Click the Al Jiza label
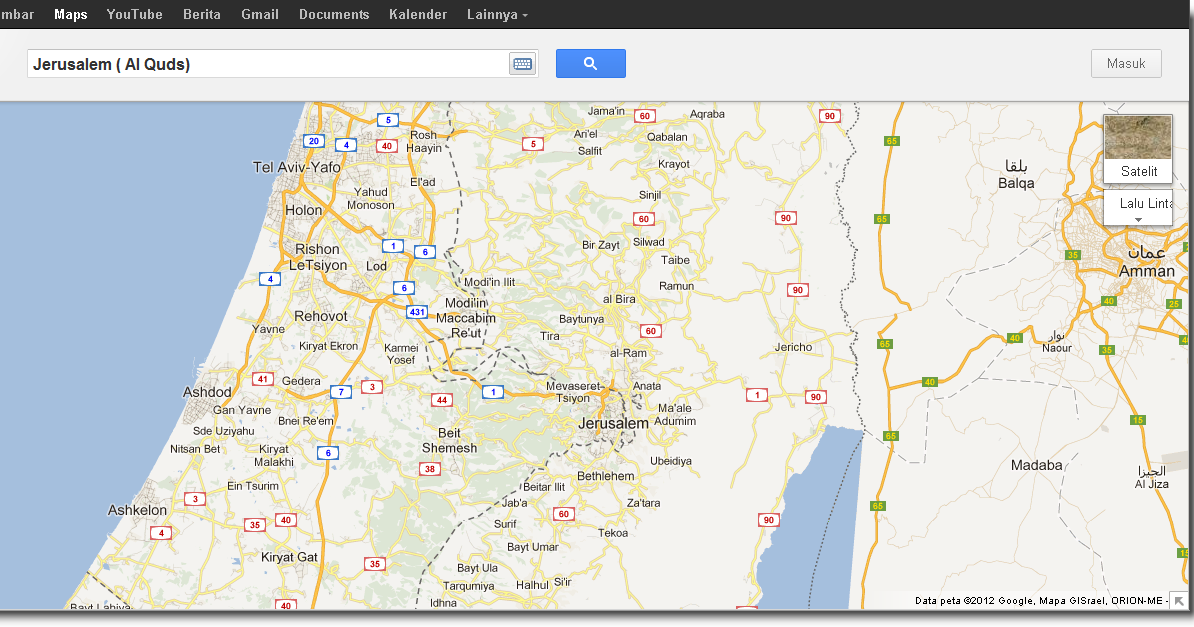Image resolution: width=1194 pixels, height=627 pixels. coord(1151,484)
